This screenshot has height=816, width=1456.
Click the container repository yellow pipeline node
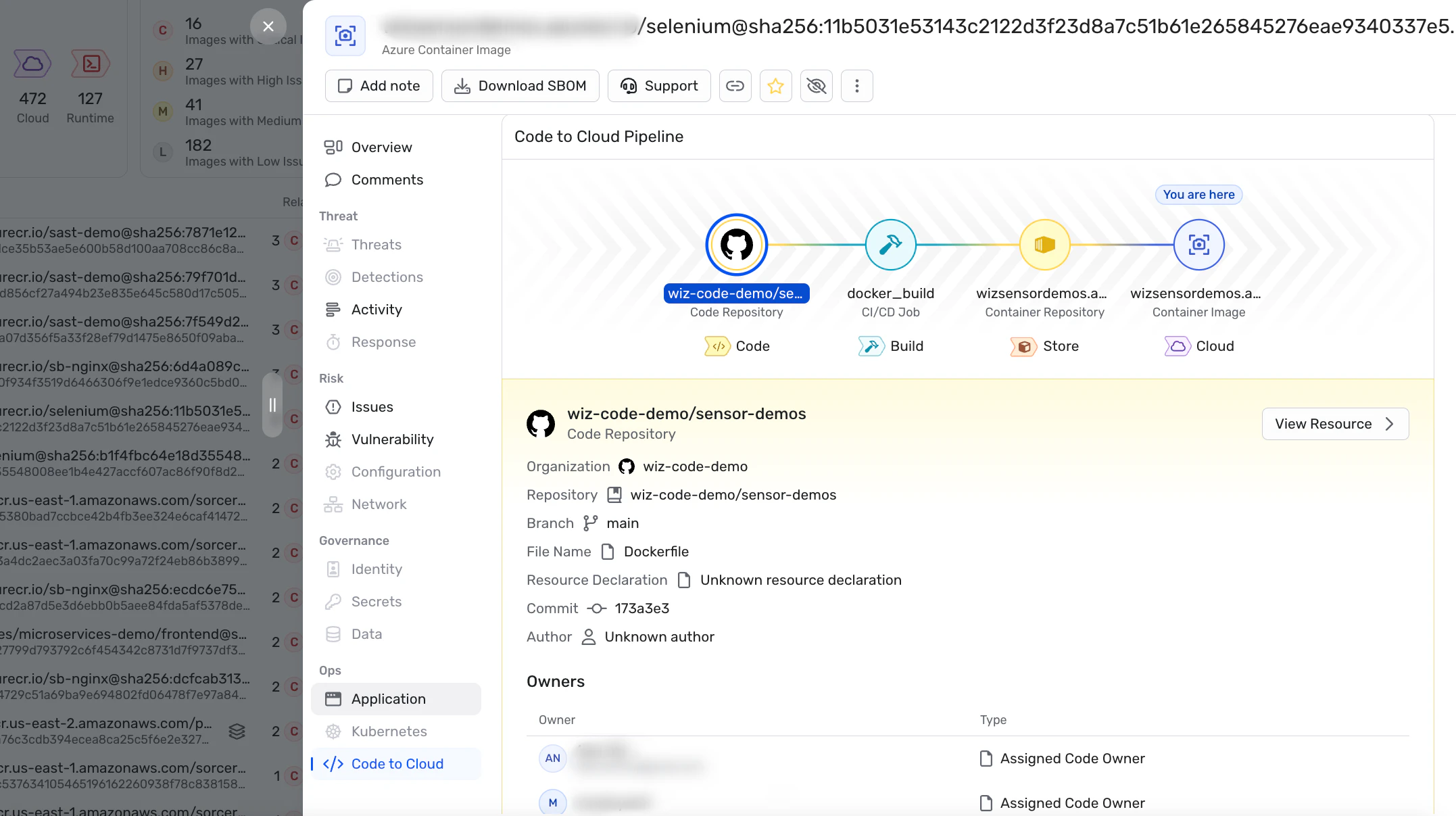click(1045, 245)
